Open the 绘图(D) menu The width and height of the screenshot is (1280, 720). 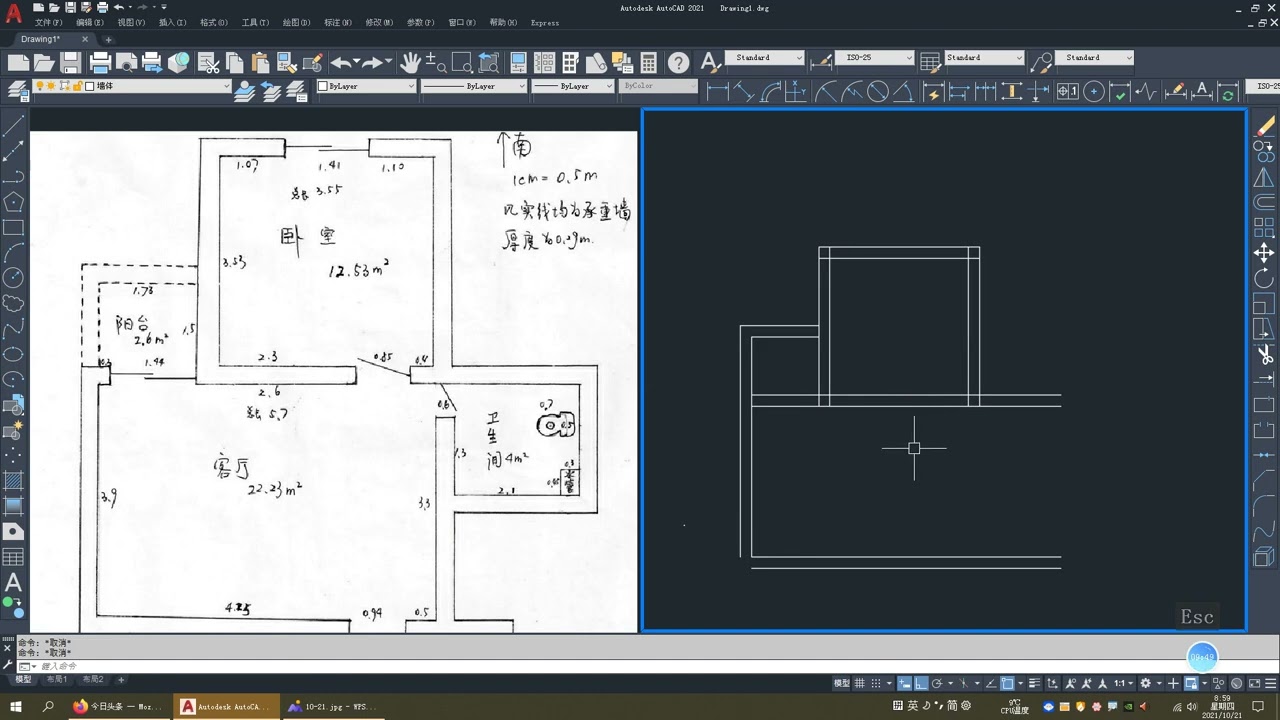(x=296, y=22)
